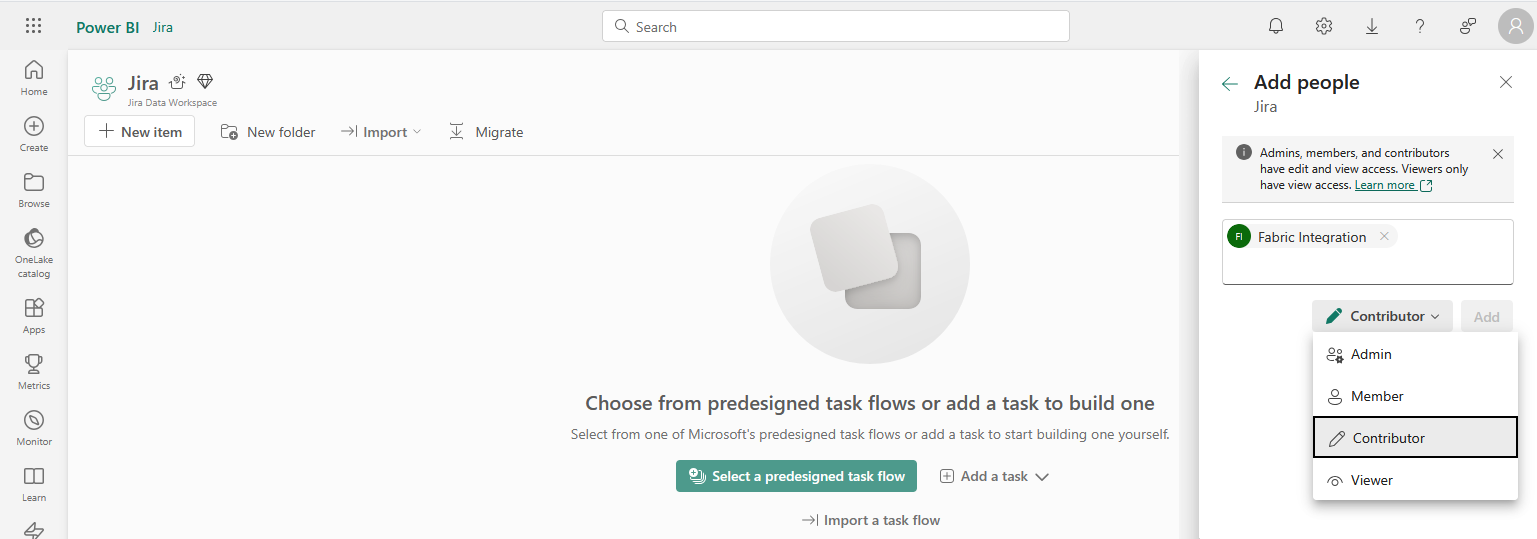1537x539 pixels.
Task: Open the settings gear in header
Action: [x=1324, y=27]
